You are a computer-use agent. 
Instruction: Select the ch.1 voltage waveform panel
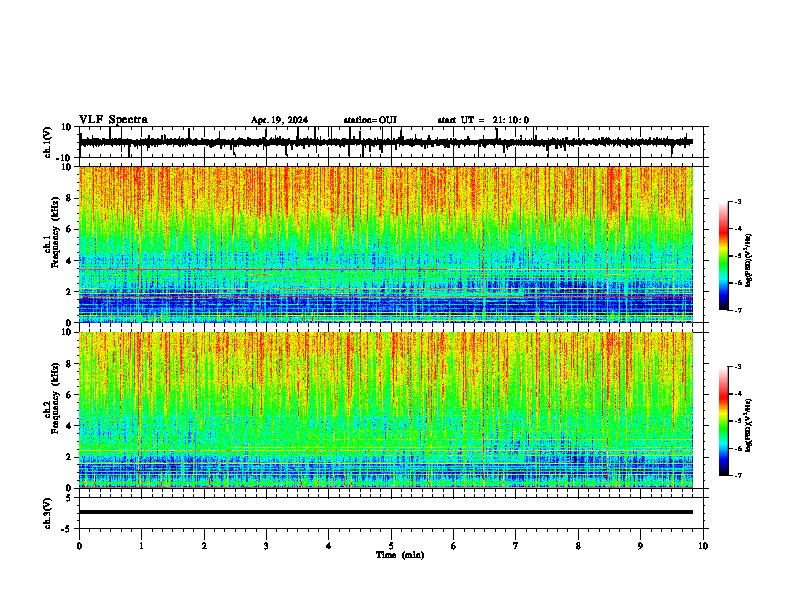[x=393, y=142]
